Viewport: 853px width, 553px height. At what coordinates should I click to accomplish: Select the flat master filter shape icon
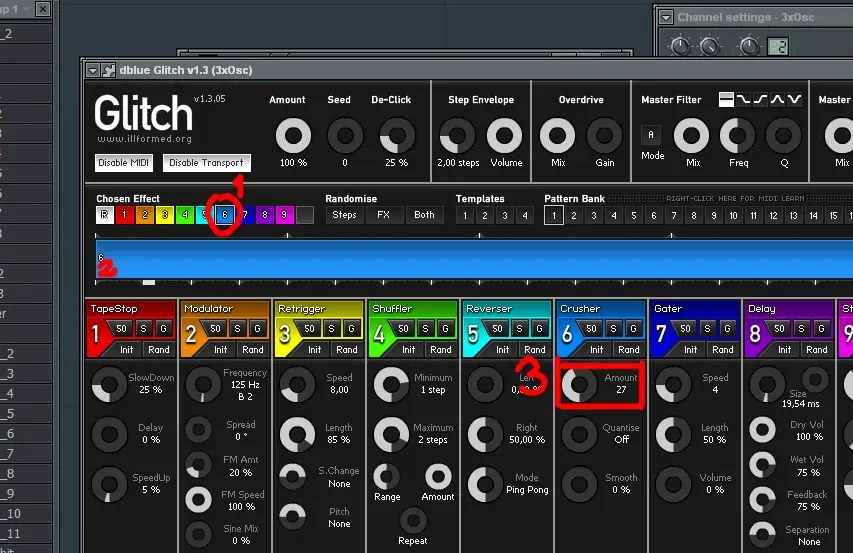pos(726,100)
